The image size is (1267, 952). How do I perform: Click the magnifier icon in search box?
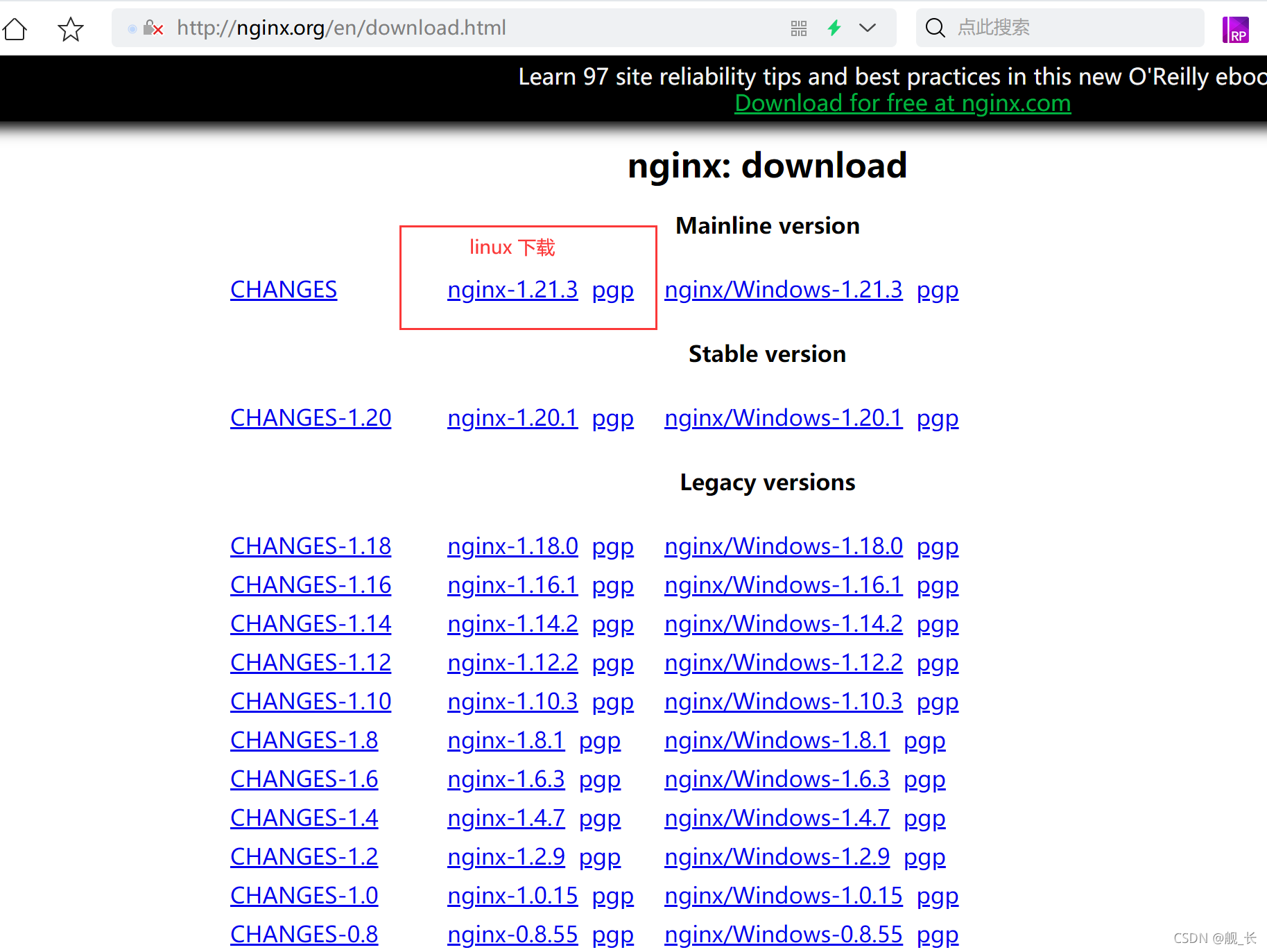(x=935, y=28)
